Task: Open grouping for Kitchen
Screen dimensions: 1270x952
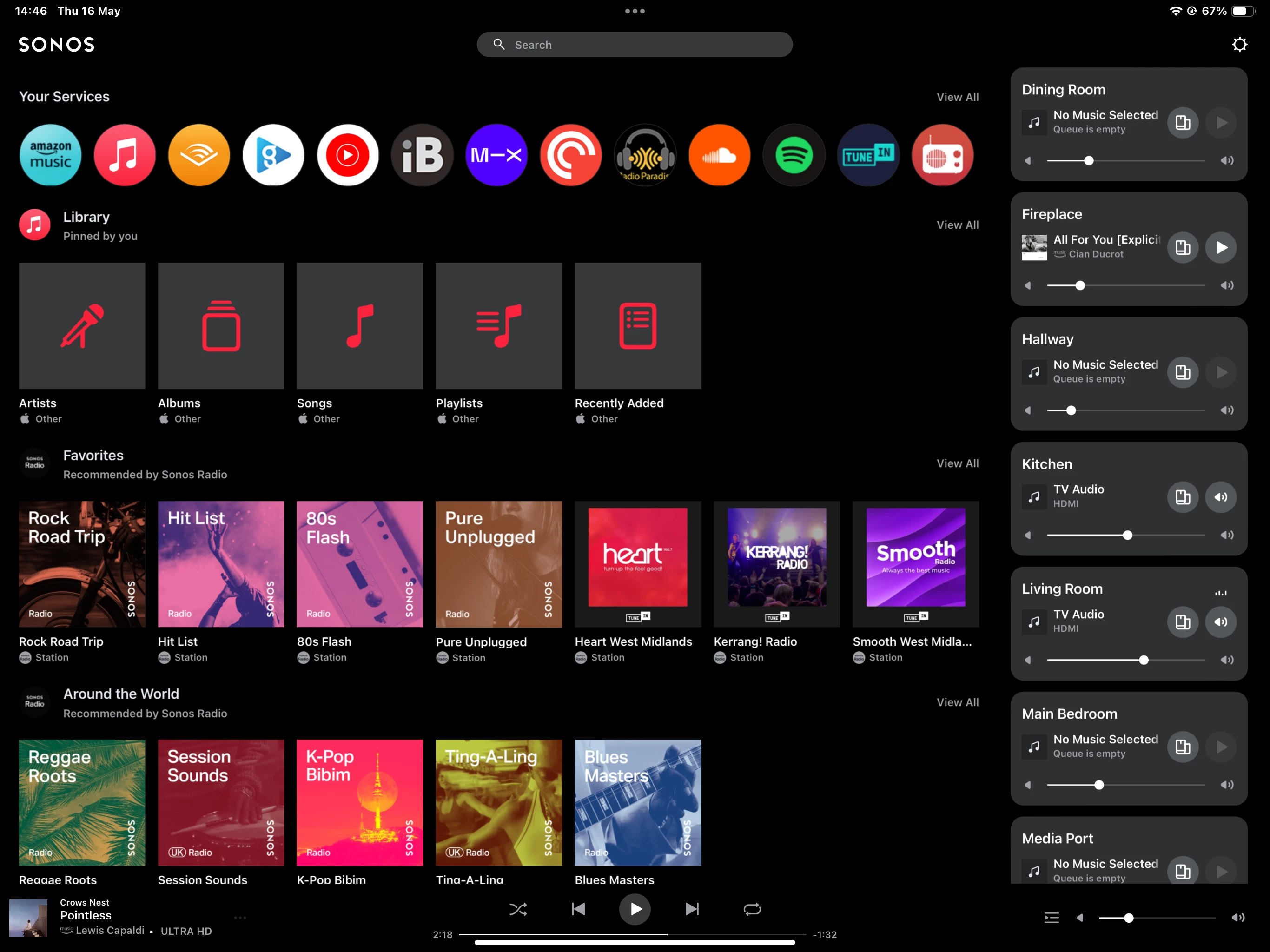Action: pos(1183,497)
